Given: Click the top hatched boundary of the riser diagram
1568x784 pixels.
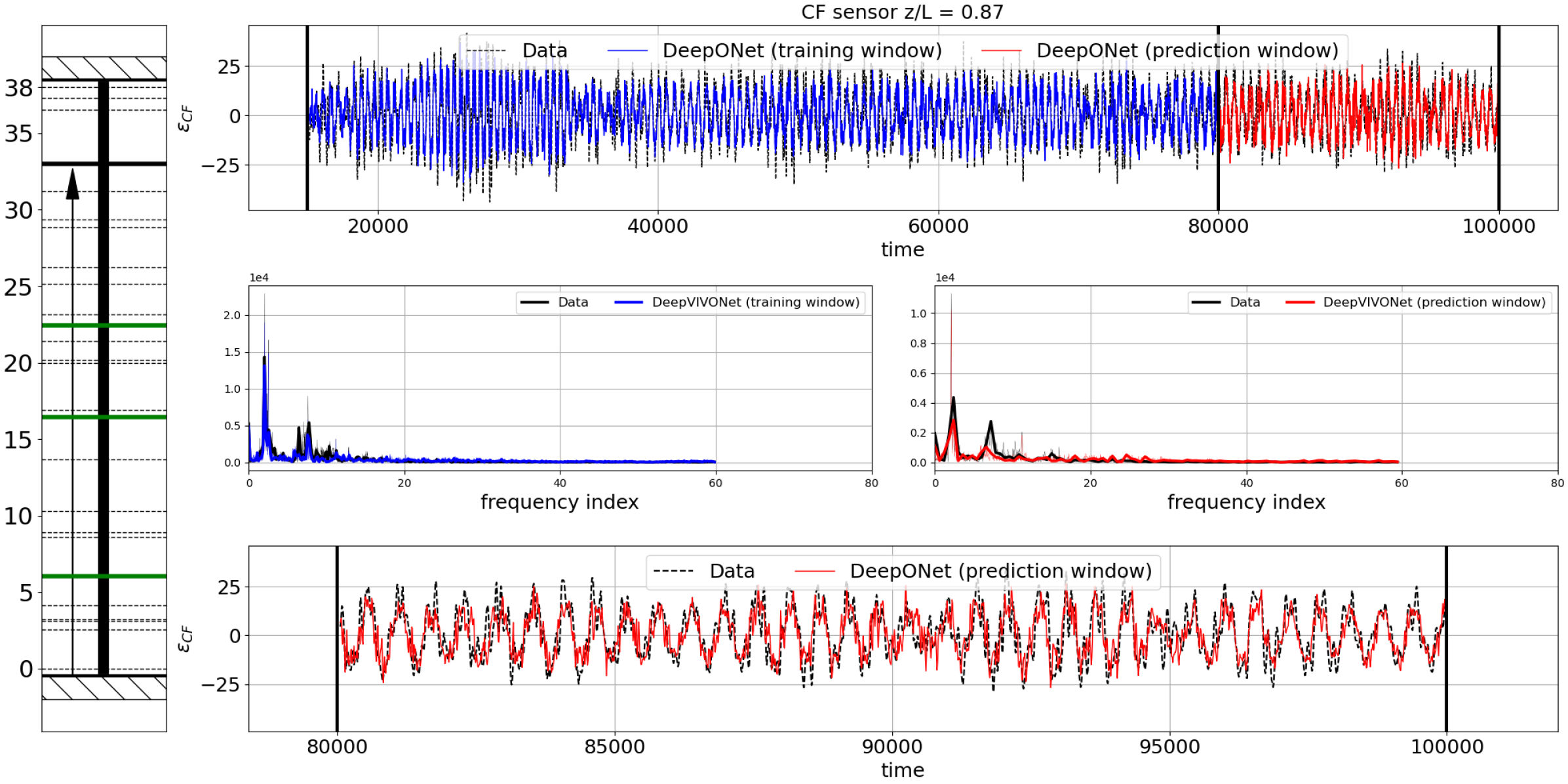Looking at the screenshot, I should [x=104, y=68].
